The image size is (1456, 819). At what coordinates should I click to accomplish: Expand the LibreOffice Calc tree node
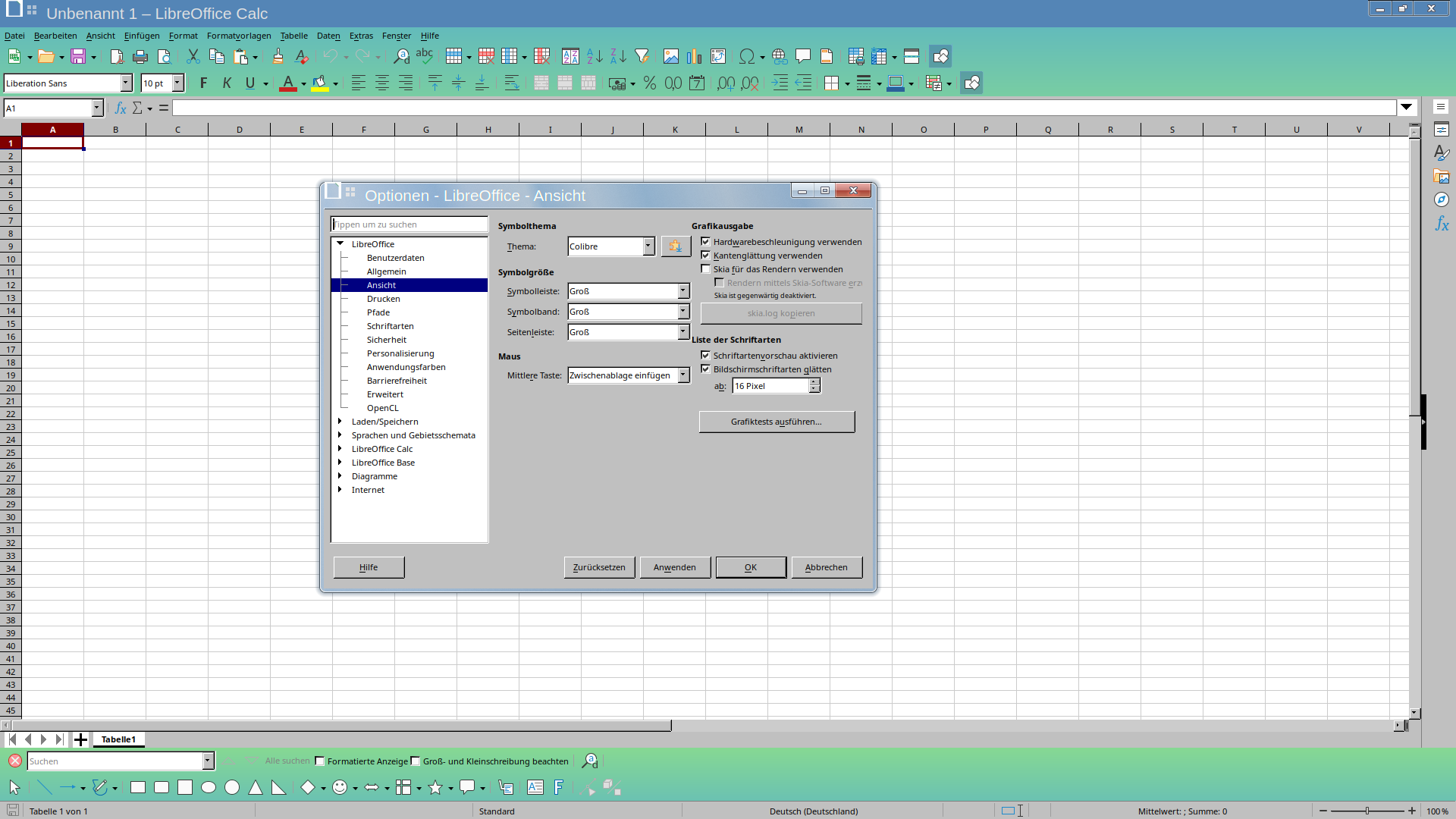click(x=340, y=449)
